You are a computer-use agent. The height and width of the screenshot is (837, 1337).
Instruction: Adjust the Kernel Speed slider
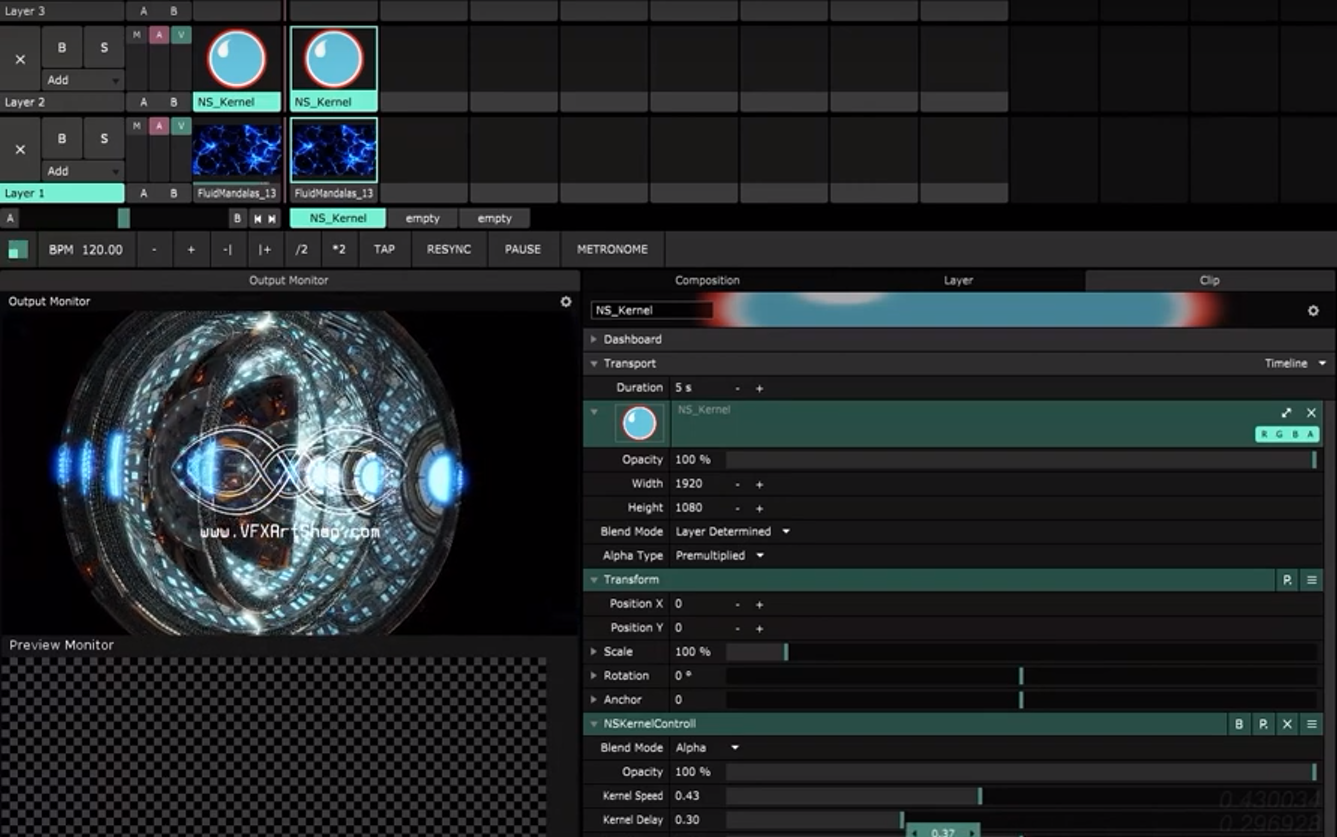point(1021,796)
